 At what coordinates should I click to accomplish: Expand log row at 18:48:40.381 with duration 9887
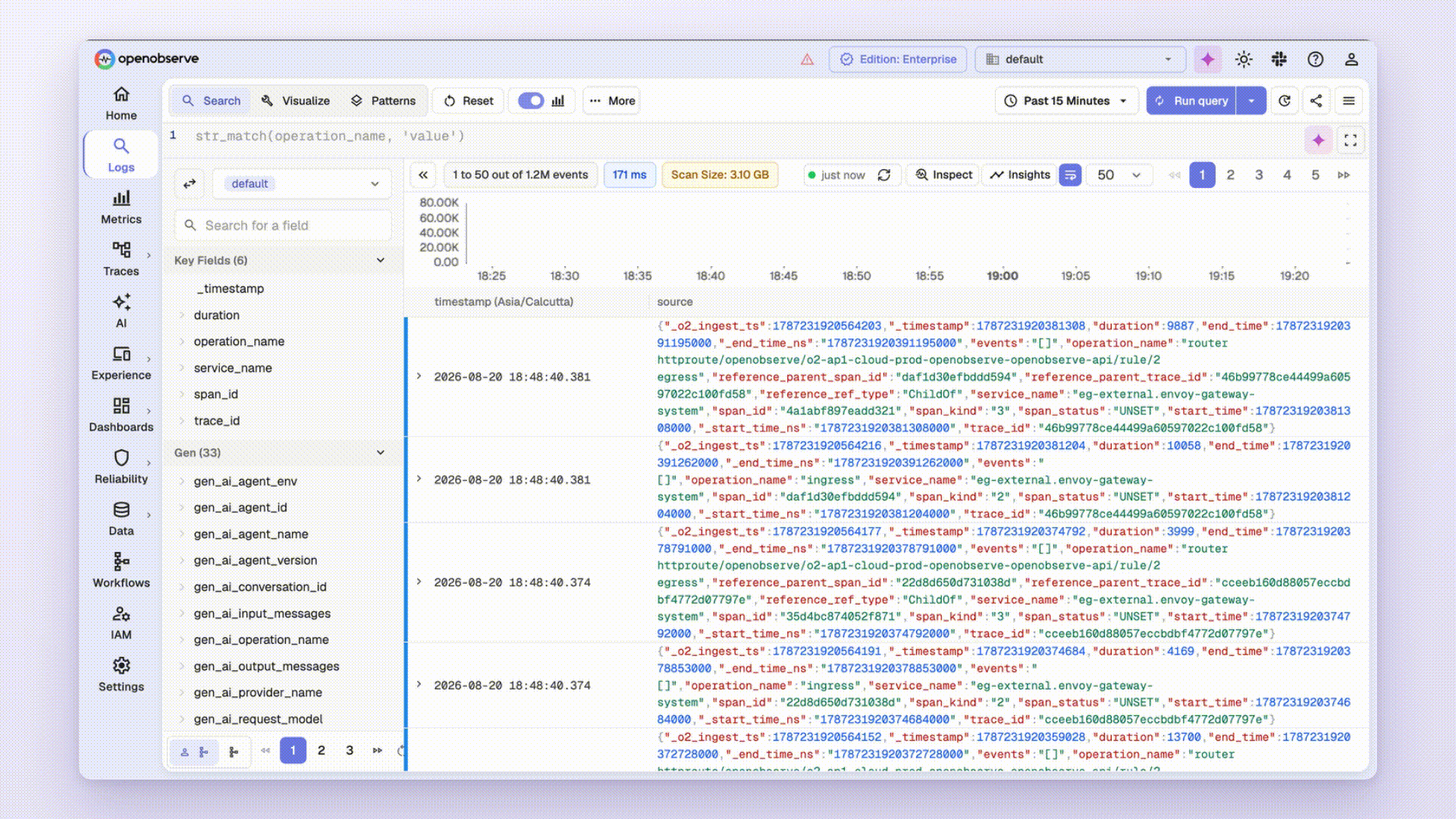click(419, 376)
